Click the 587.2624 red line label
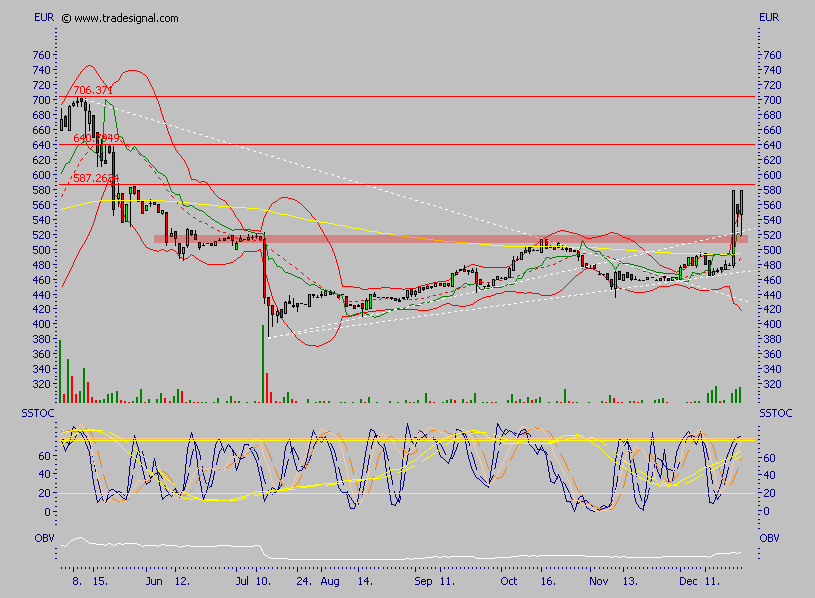The image size is (815, 598). [x=95, y=180]
